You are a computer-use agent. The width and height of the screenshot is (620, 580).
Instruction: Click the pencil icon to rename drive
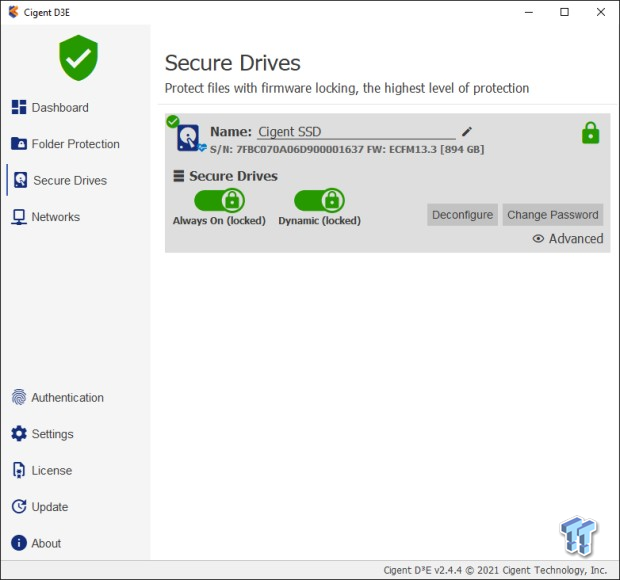click(467, 131)
